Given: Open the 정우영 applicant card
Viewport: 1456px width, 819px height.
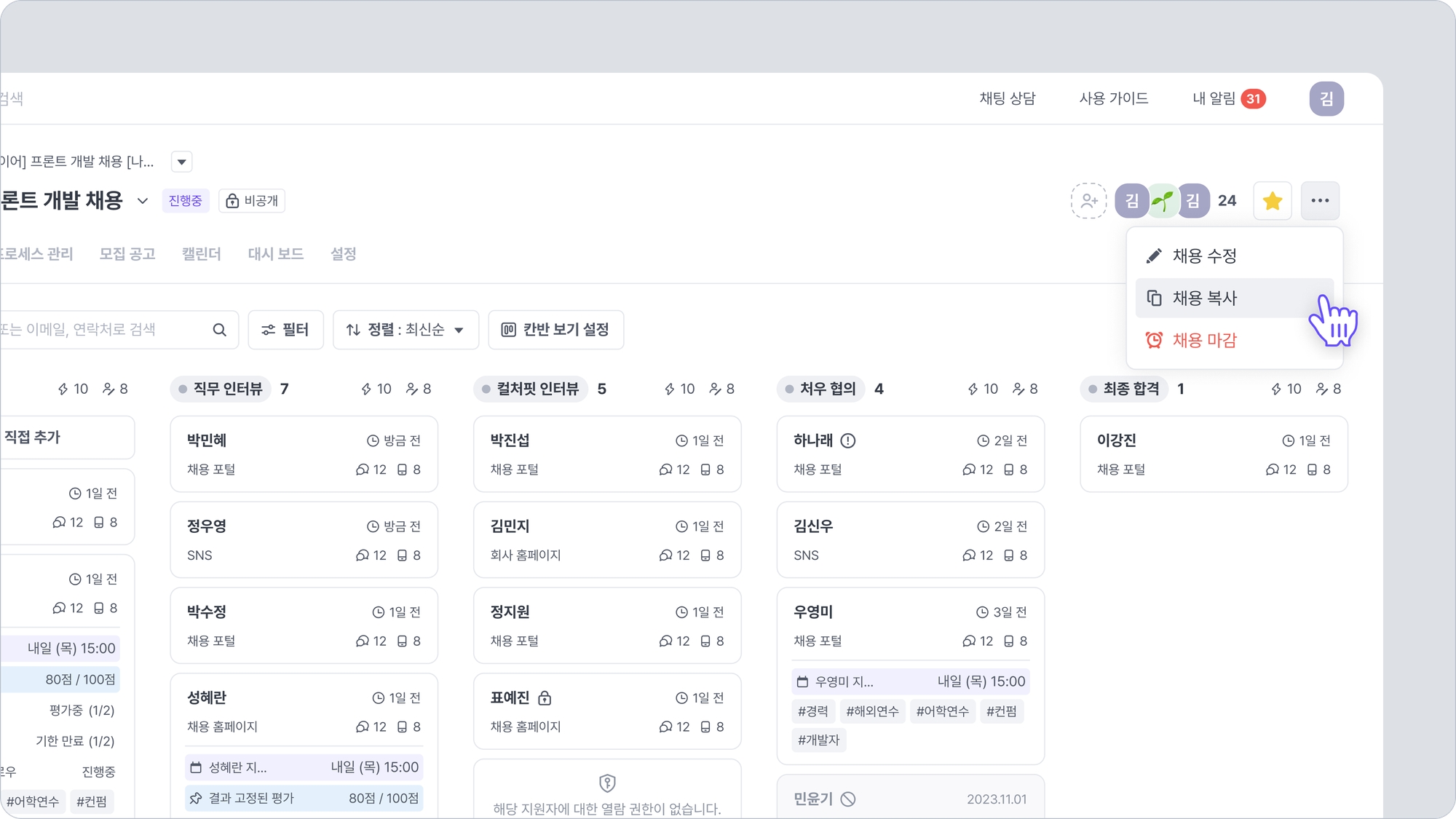Looking at the screenshot, I should (304, 539).
